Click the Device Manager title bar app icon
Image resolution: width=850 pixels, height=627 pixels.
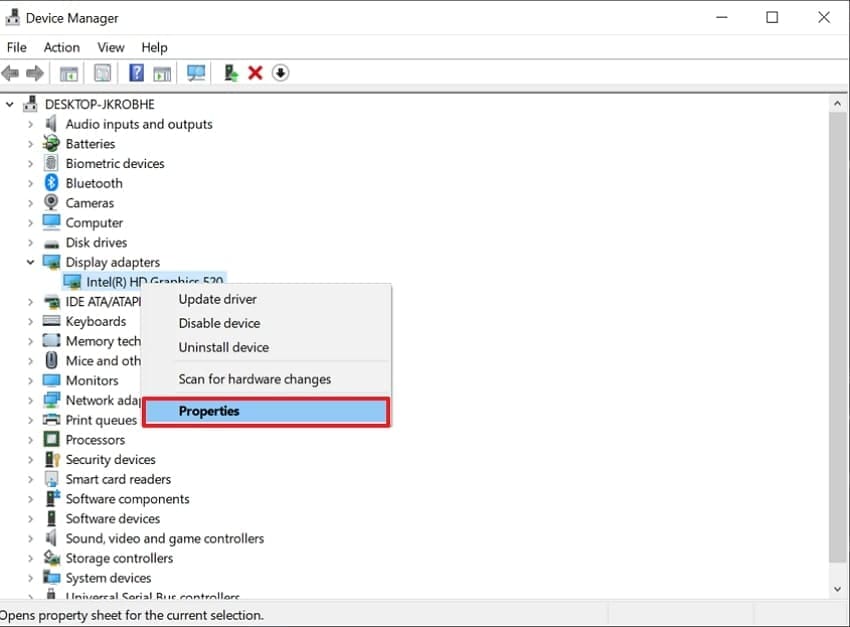[x=12, y=18]
